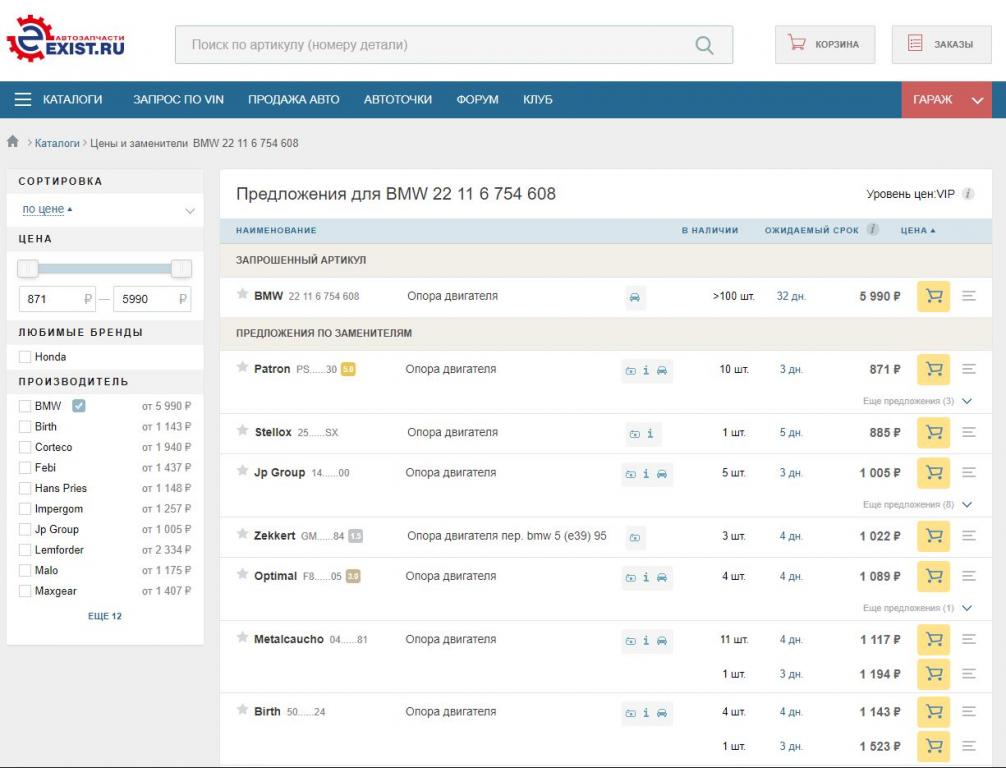Expand the ГАРАЖ dropdown
This screenshot has width=1006, height=768.
[946, 99]
